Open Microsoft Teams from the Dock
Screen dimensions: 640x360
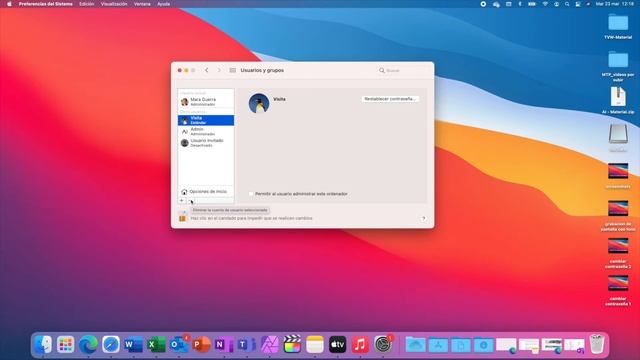click(x=247, y=345)
